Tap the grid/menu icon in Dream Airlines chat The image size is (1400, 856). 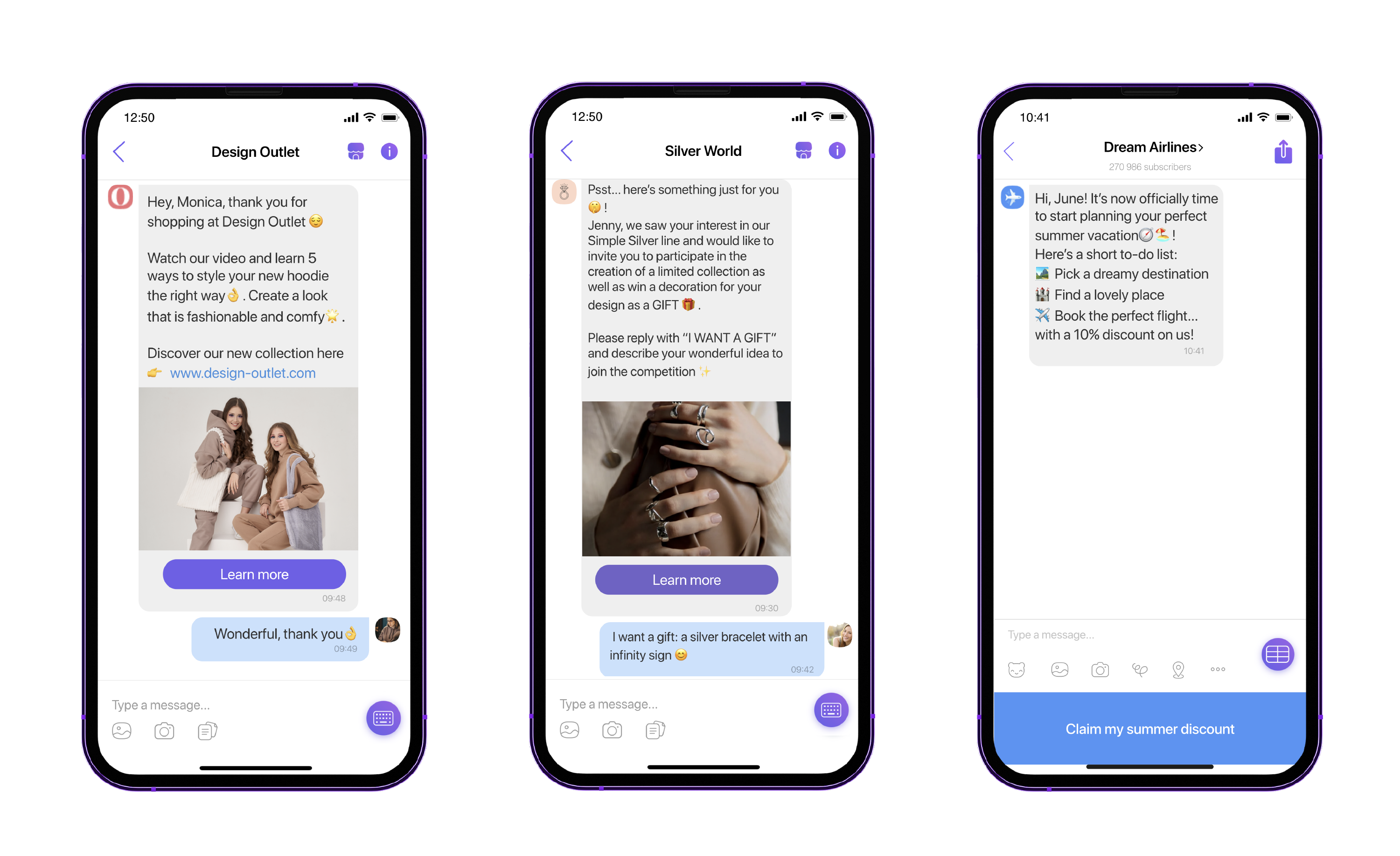[1278, 656]
